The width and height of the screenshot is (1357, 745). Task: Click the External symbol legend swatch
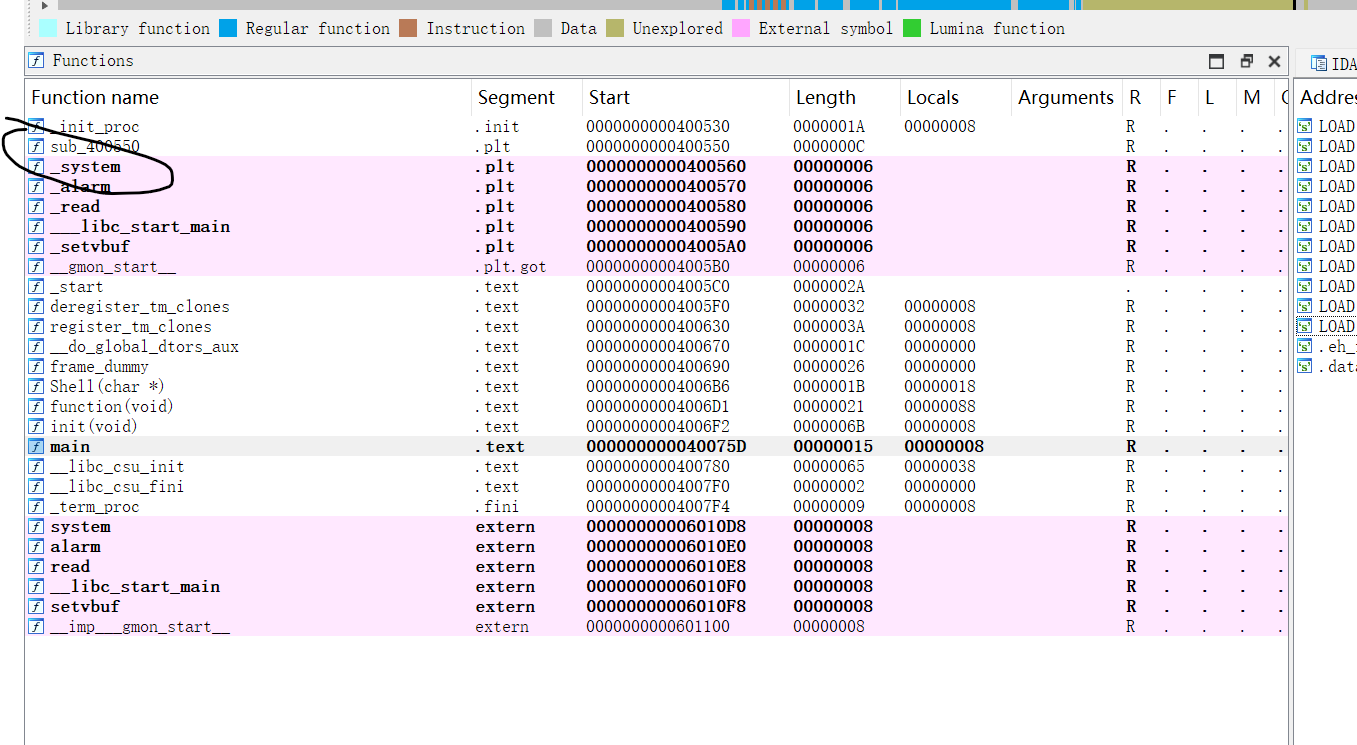click(741, 28)
